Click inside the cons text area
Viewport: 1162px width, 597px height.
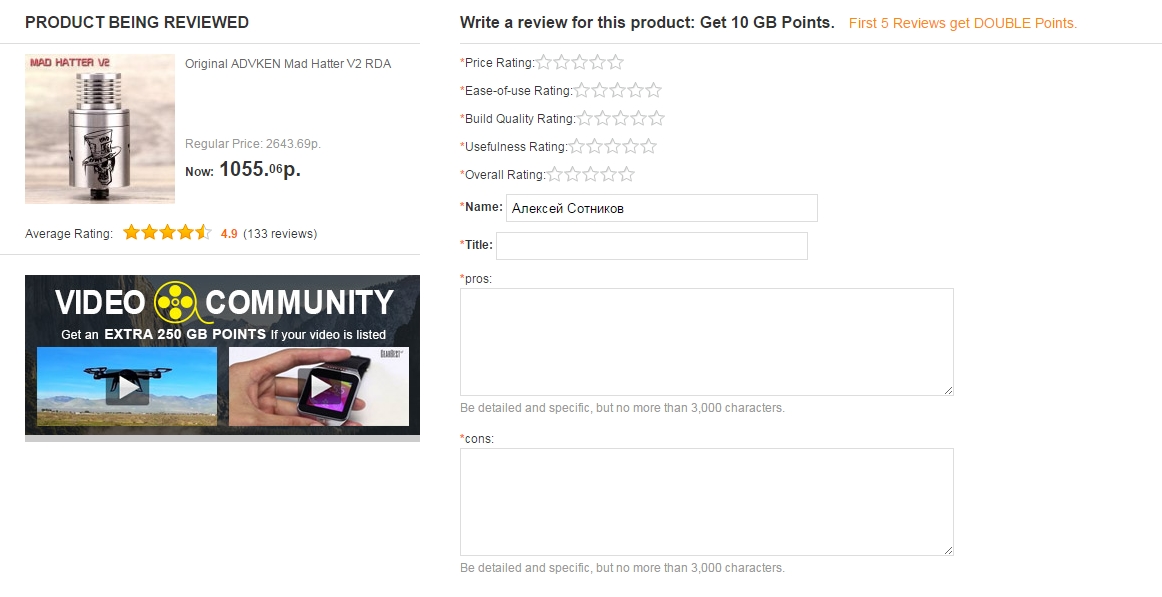(x=706, y=502)
